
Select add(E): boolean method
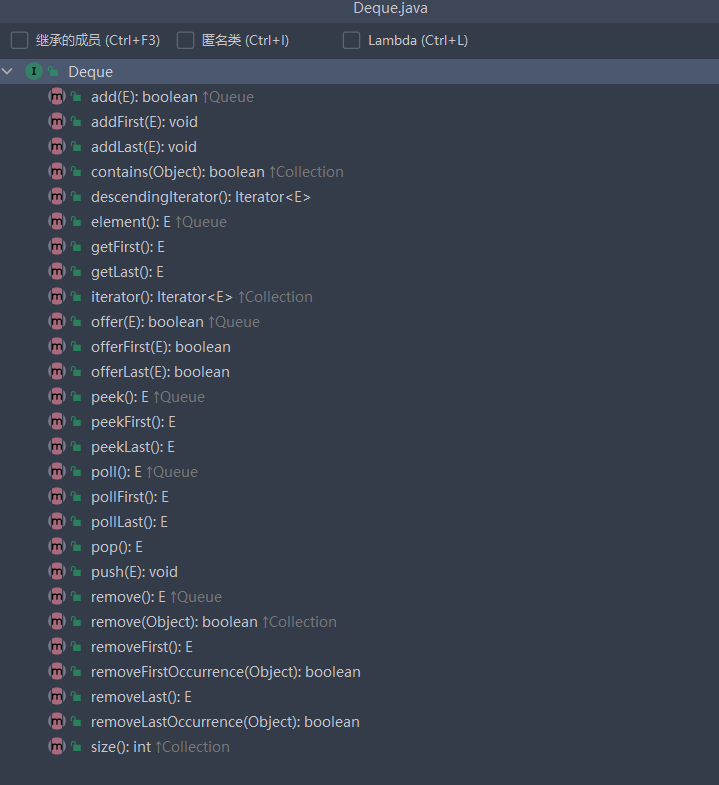143,97
